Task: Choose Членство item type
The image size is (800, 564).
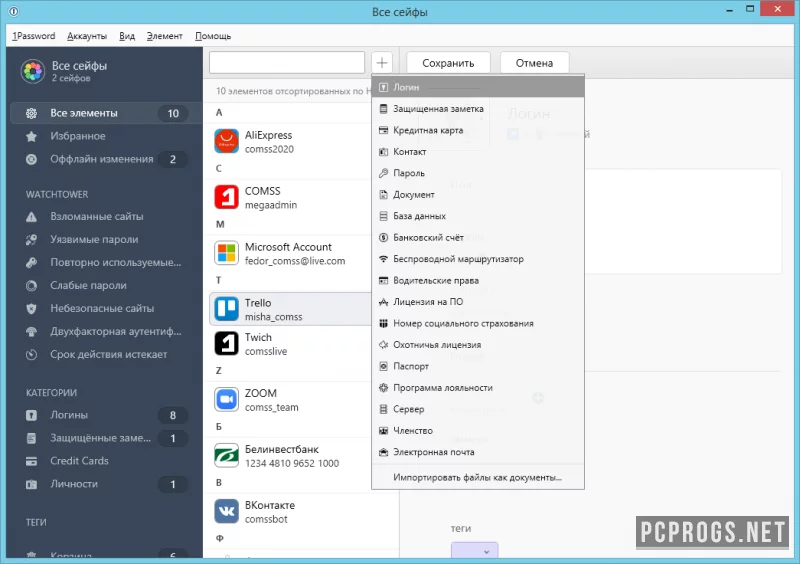Action: [x=478, y=430]
